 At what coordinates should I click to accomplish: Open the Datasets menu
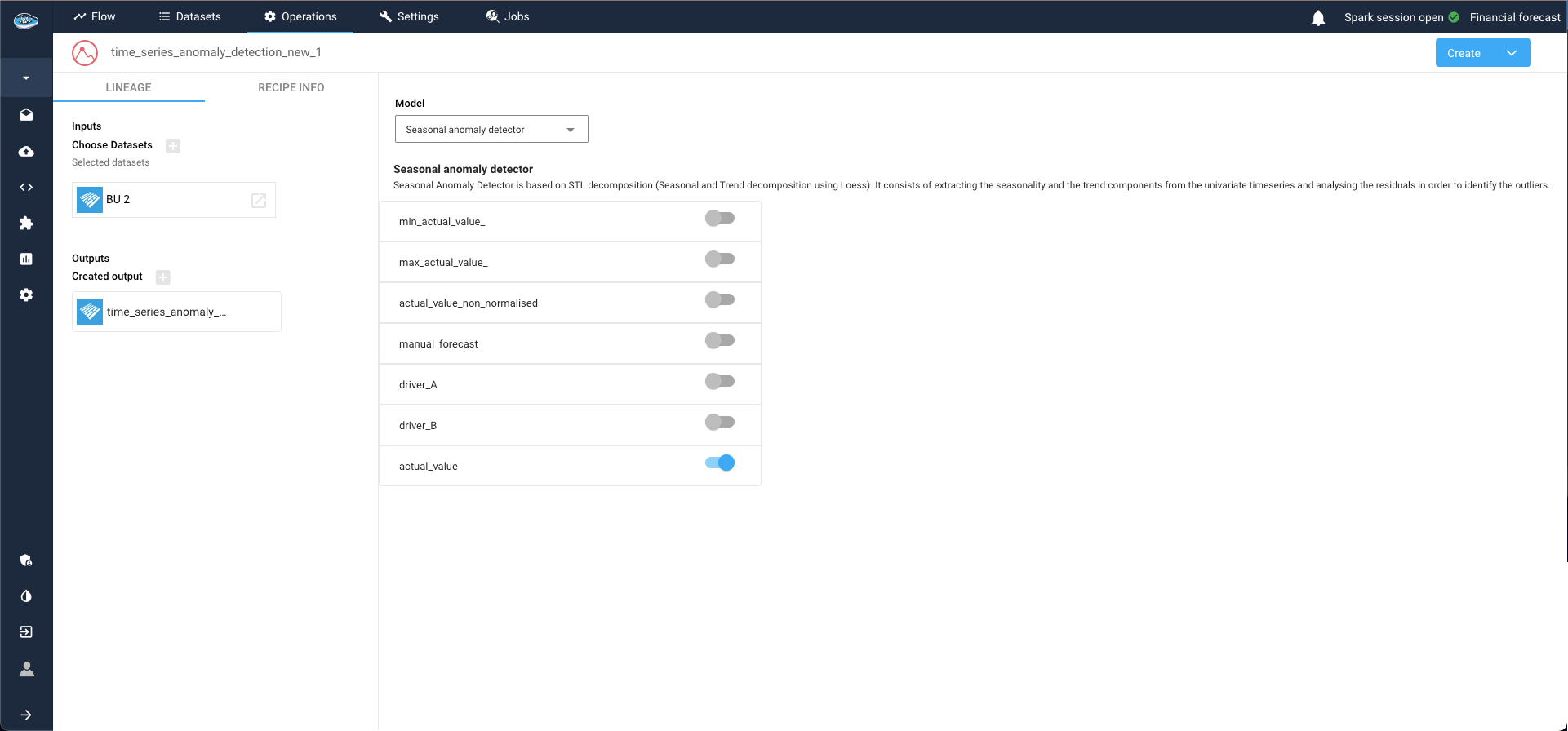coord(189,16)
